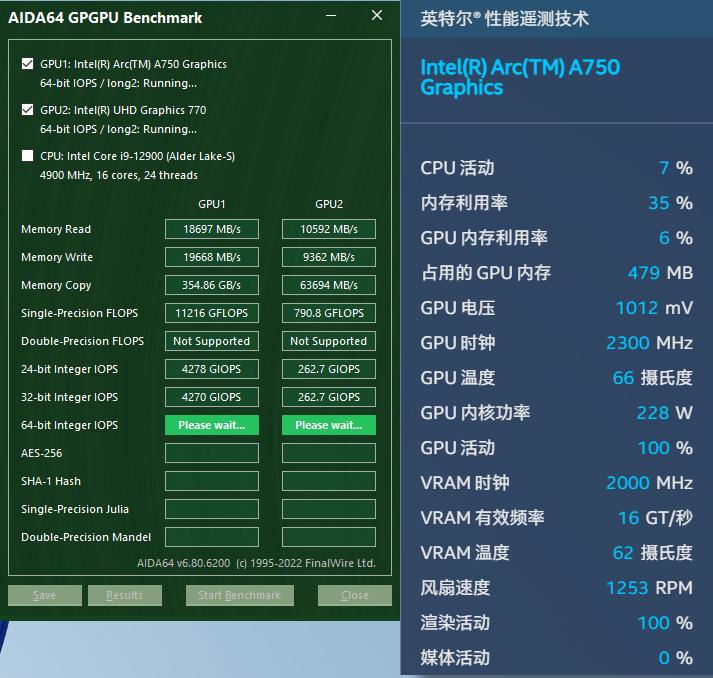Select GPU2 32-bit Integer IOPS 262.7 GIOPS
The image size is (713, 678).
pyautogui.click(x=329, y=397)
